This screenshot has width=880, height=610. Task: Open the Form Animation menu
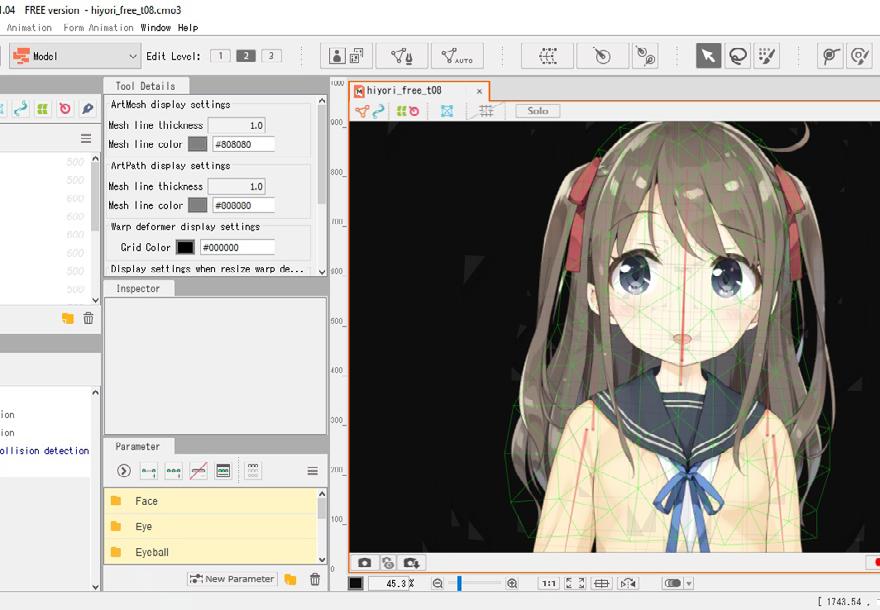pyautogui.click(x=98, y=27)
